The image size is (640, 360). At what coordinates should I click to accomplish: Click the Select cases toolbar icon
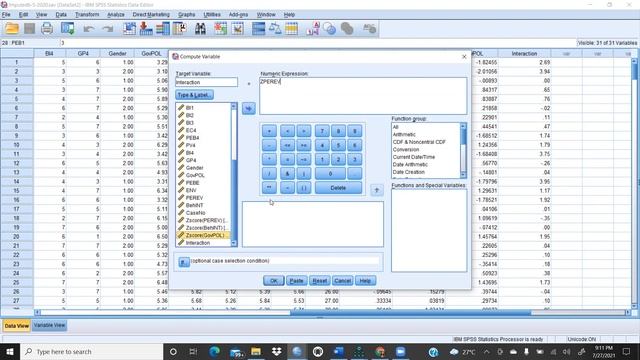(291, 29)
